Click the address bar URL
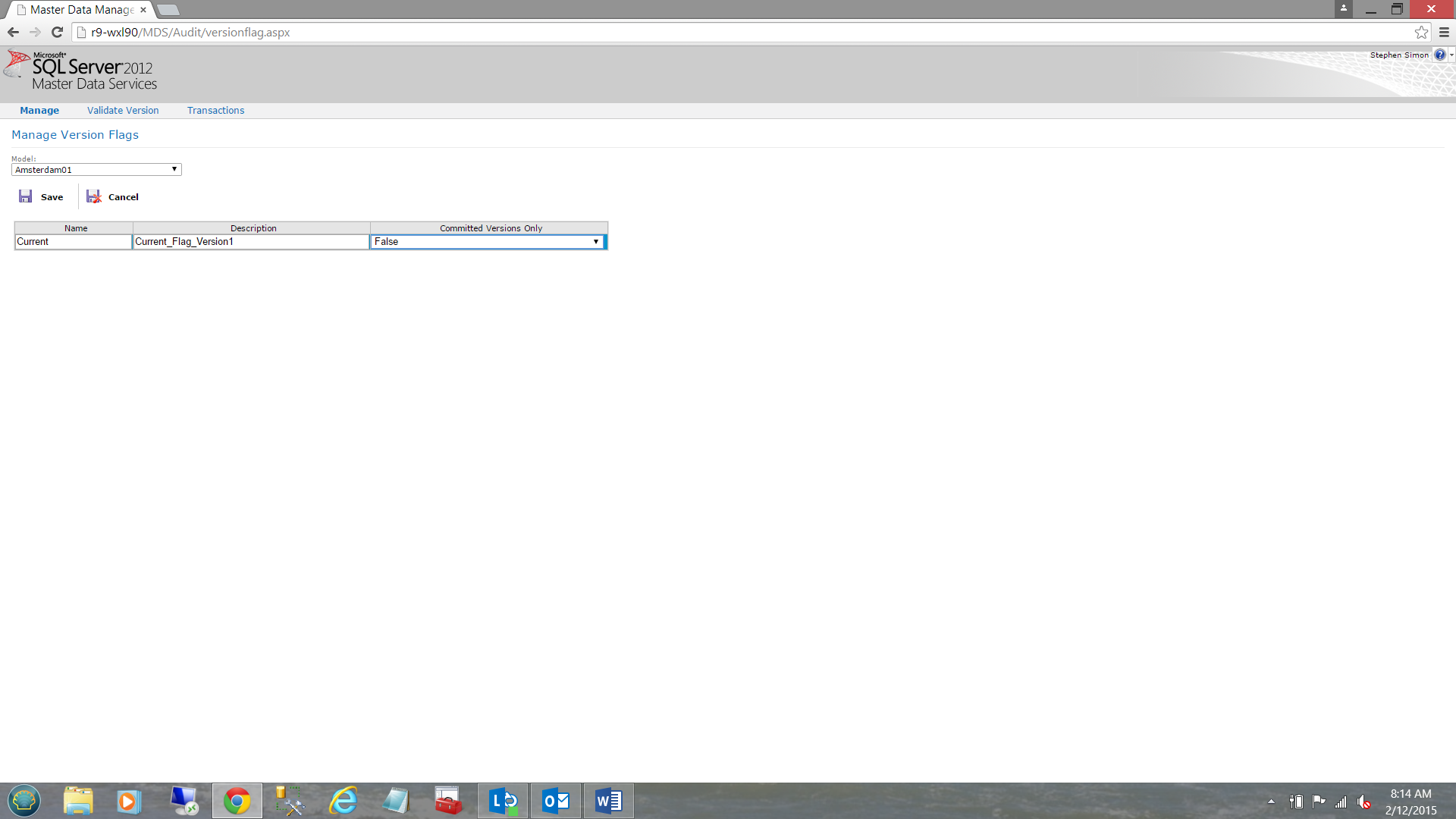Screen dimensions: 1456x819 [x=190, y=33]
